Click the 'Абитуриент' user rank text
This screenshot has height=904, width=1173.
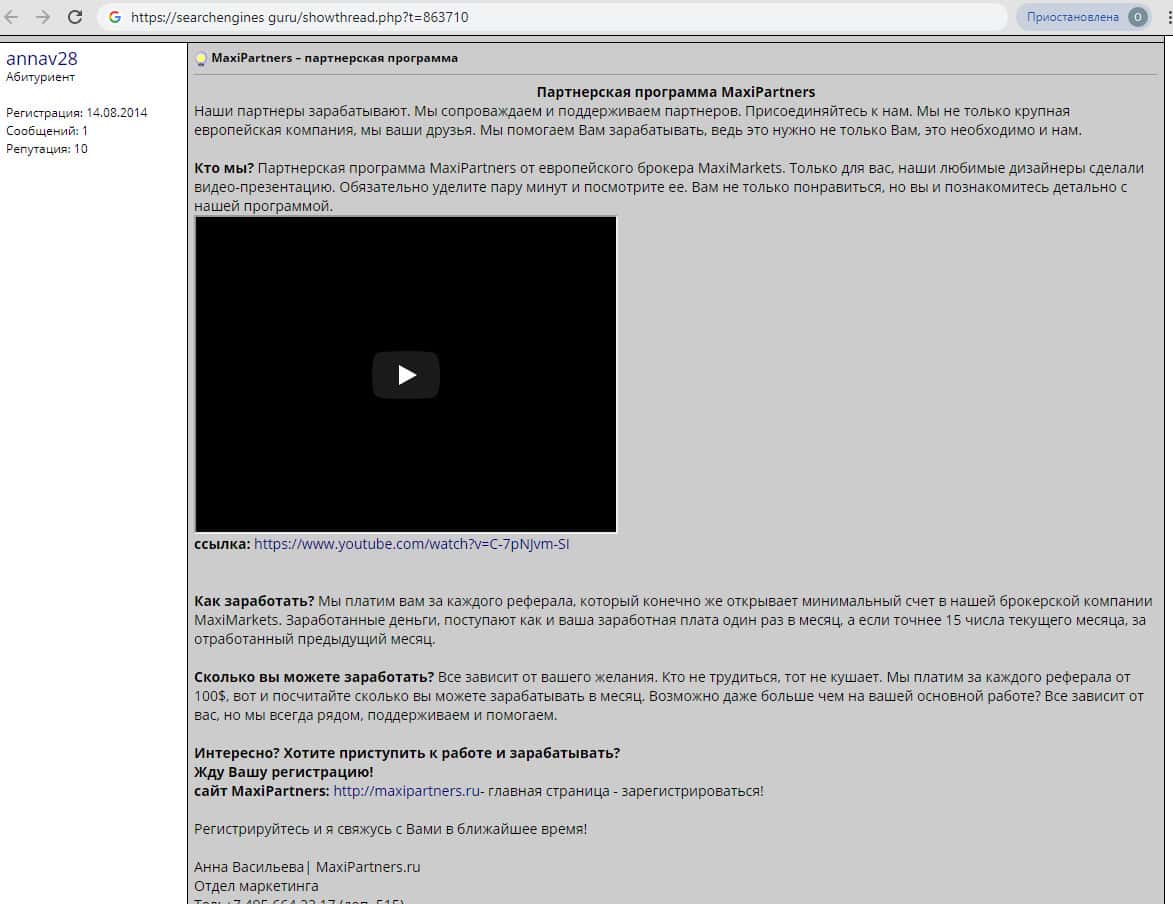pos(40,77)
